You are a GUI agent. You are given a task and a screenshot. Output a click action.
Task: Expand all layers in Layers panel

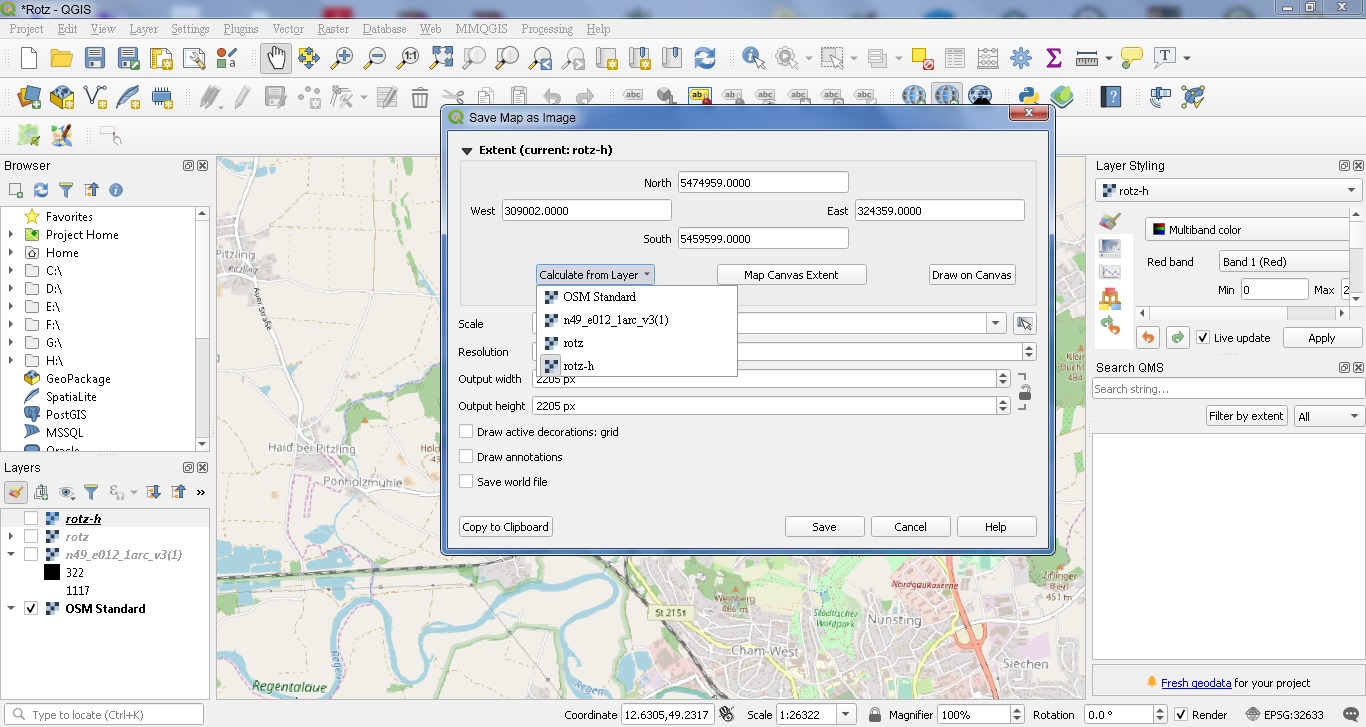pos(154,492)
